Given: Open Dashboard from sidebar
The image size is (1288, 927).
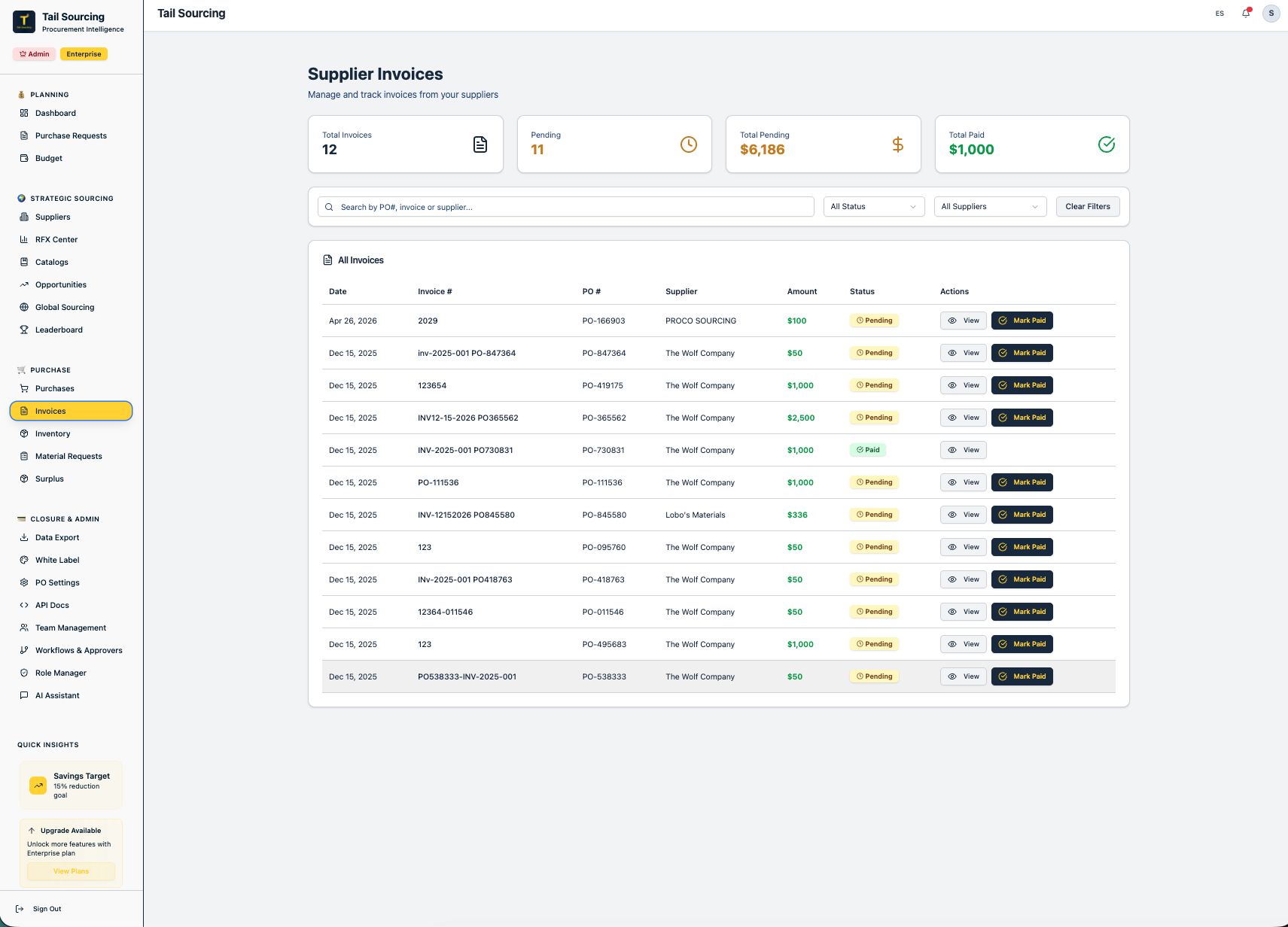Looking at the screenshot, I should pyautogui.click(x=71, y=113).
